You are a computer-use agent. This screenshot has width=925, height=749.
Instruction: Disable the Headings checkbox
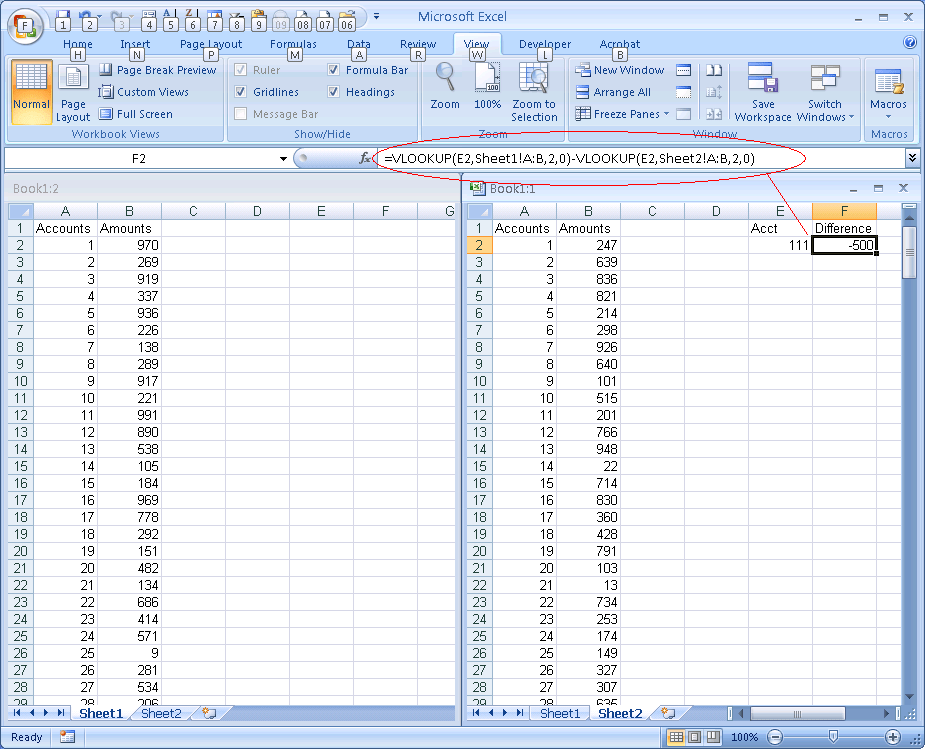(334, 92)
